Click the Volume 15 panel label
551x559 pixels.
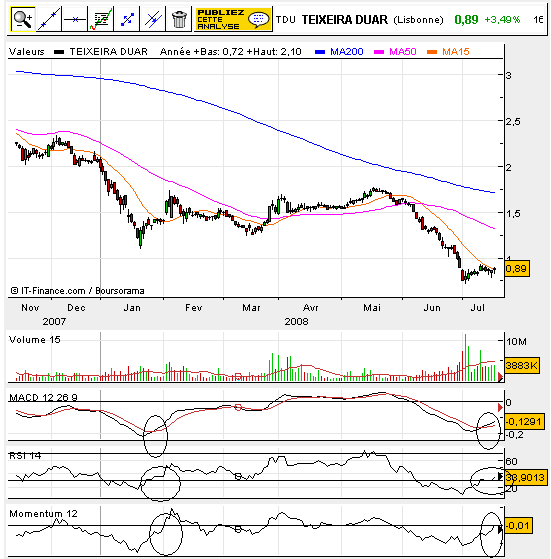(x=35, y=339)
